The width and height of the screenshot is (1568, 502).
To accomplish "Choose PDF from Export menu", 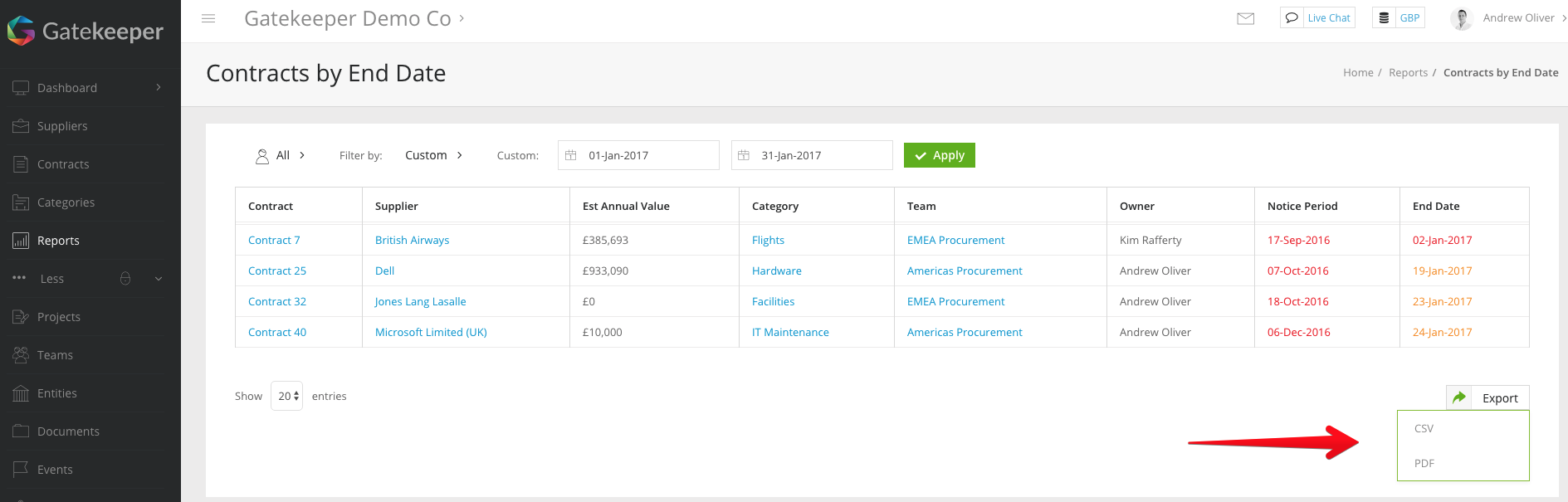I will click(x=1424, y=464).
